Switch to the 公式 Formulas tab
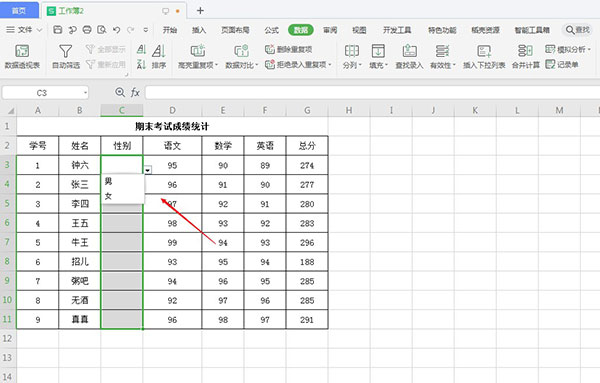Image resolution: width=600 pixels, height=383 pixels. 271,30
